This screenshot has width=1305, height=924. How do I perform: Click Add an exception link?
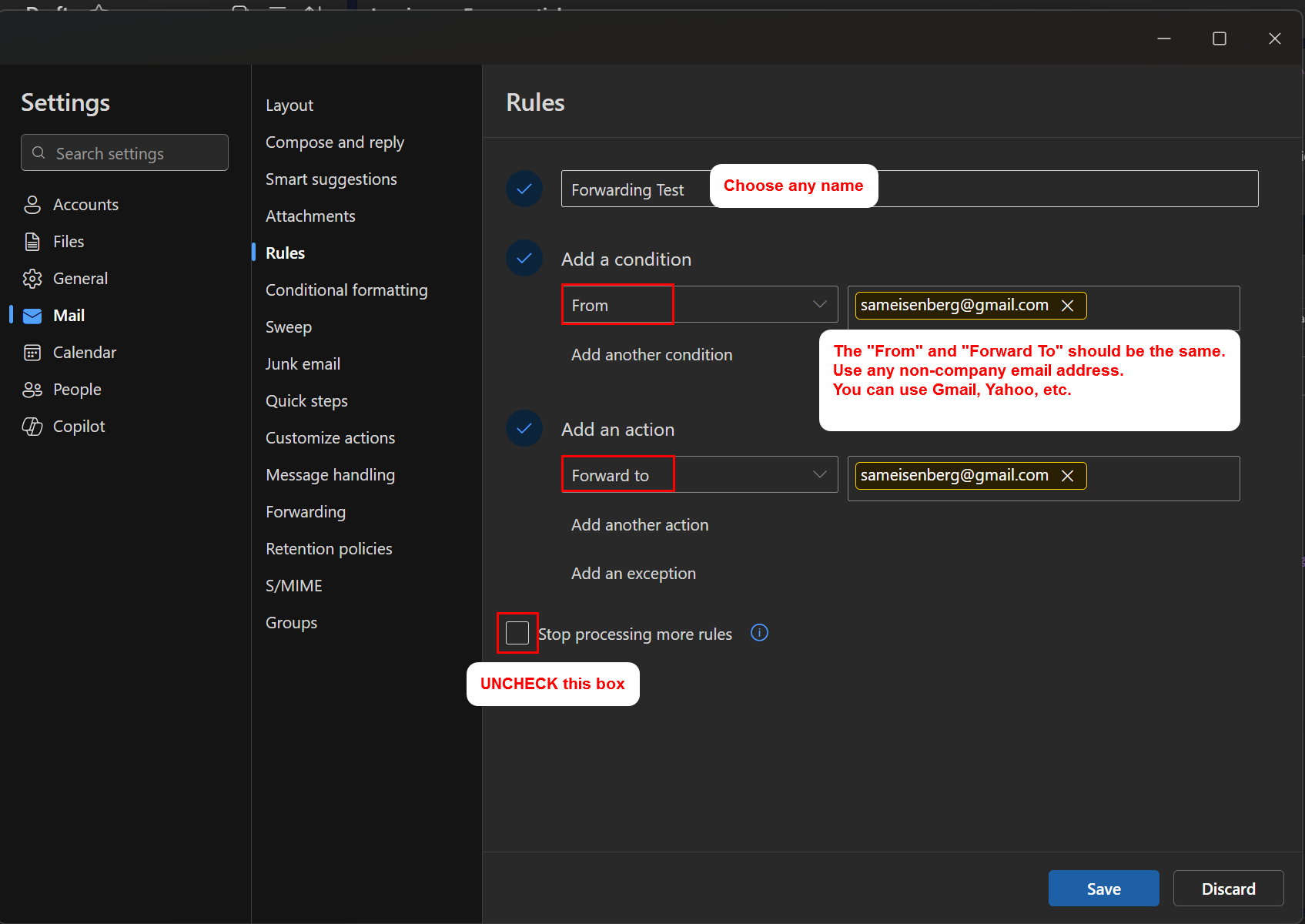tap(633, 574)
